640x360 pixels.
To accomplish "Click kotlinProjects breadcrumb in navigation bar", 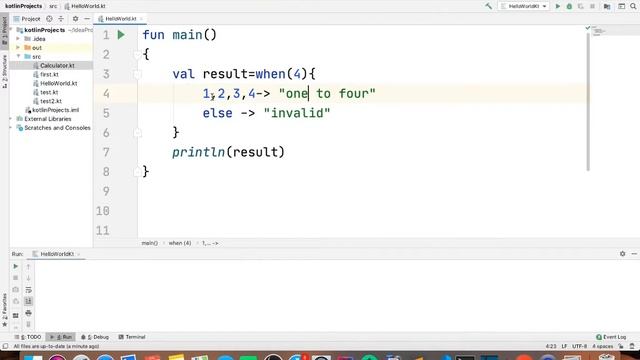I will pos(23,6).
